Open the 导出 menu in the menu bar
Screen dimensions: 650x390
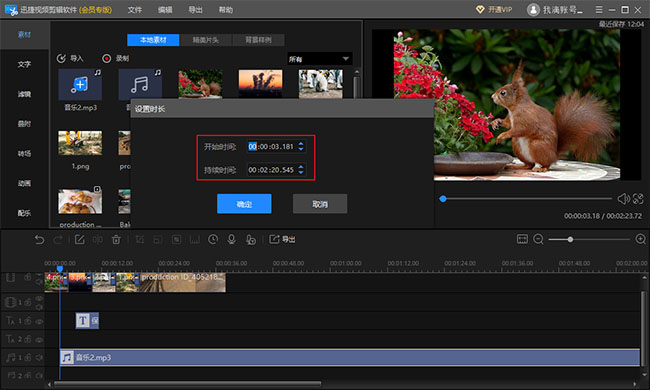195,10
